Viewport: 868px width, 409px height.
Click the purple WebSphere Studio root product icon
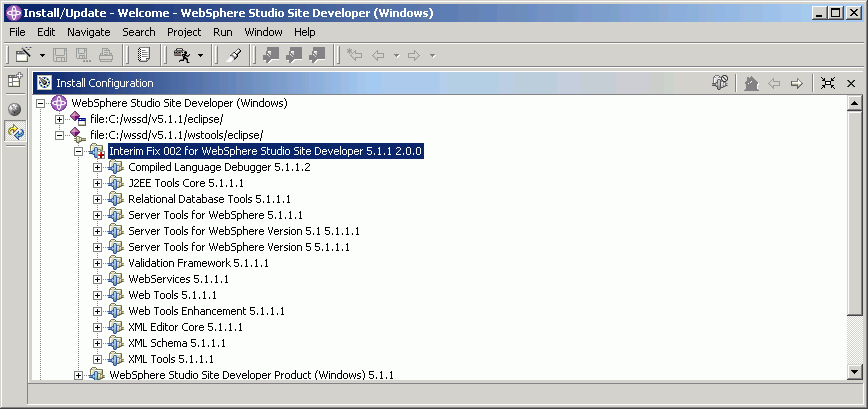(x=58, y=103)
